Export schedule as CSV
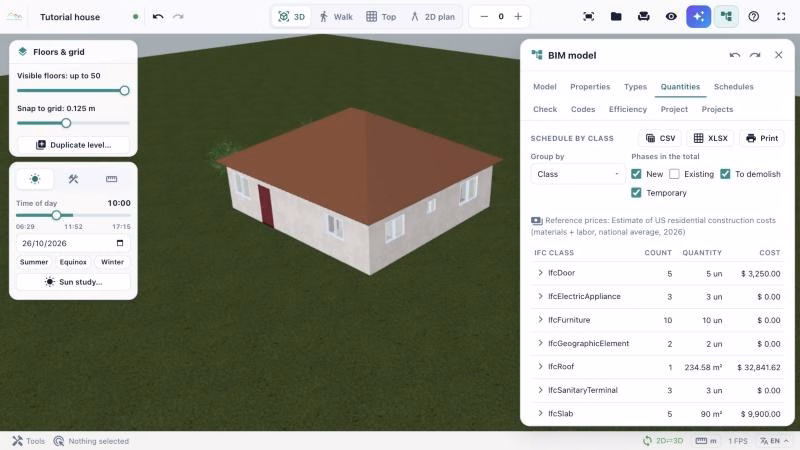The image size is (800, 450). click(660, 138)
